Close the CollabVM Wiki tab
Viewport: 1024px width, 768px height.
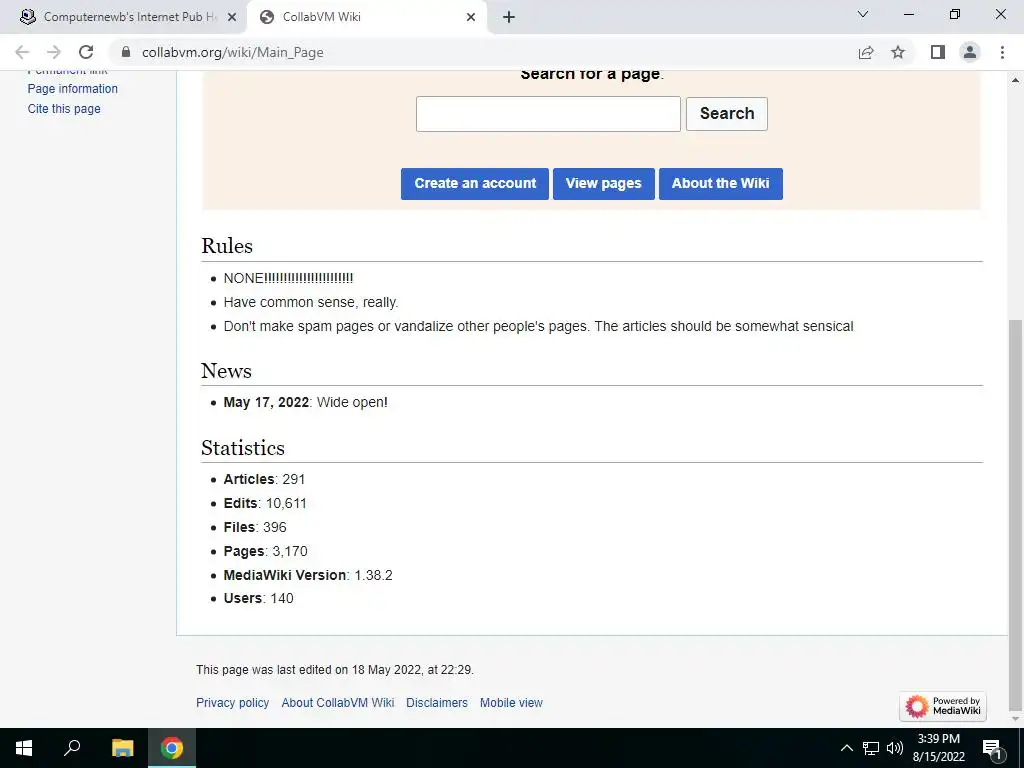(x=471, y=17)
